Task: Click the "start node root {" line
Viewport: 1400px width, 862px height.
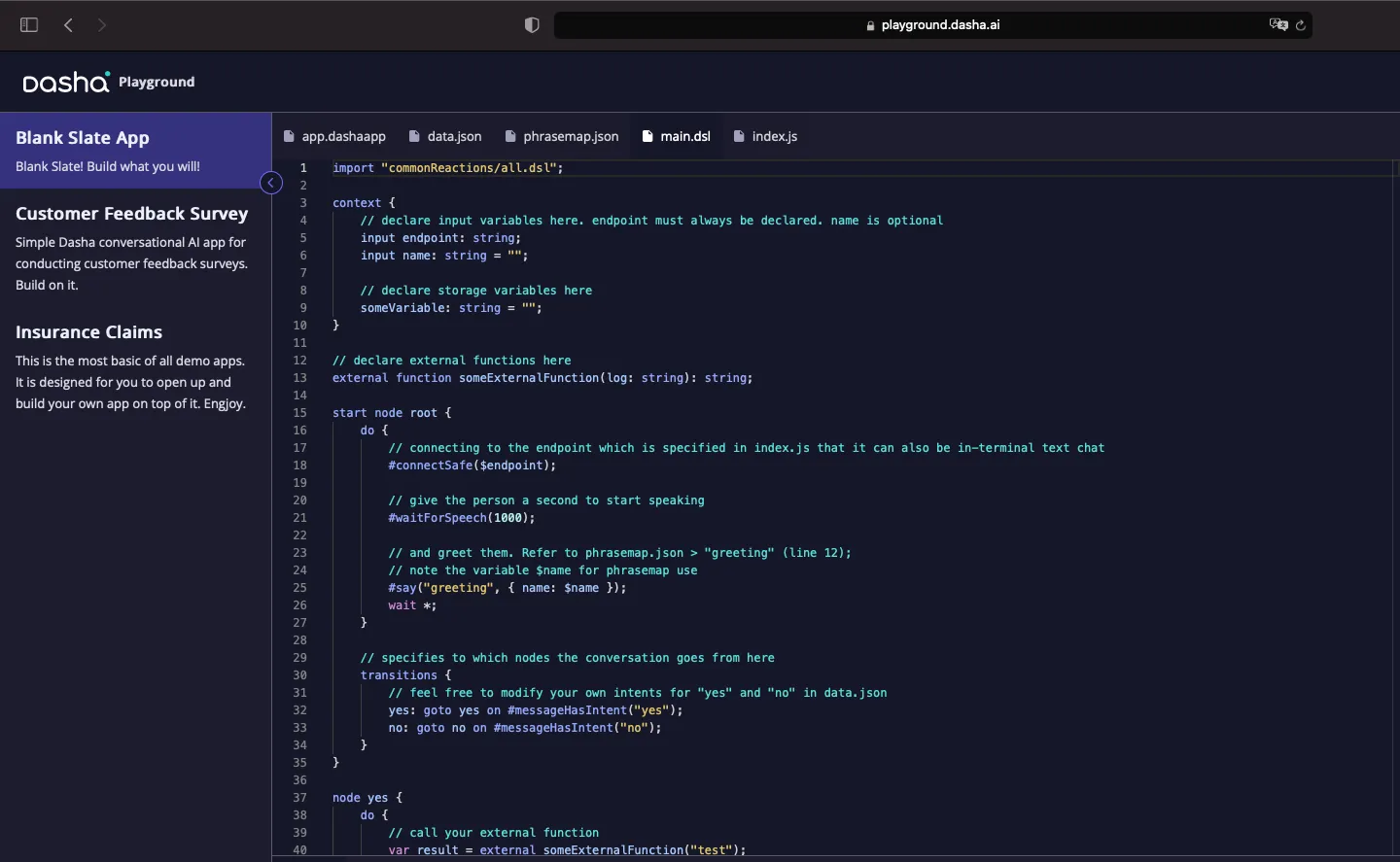Action: (392, 413)
